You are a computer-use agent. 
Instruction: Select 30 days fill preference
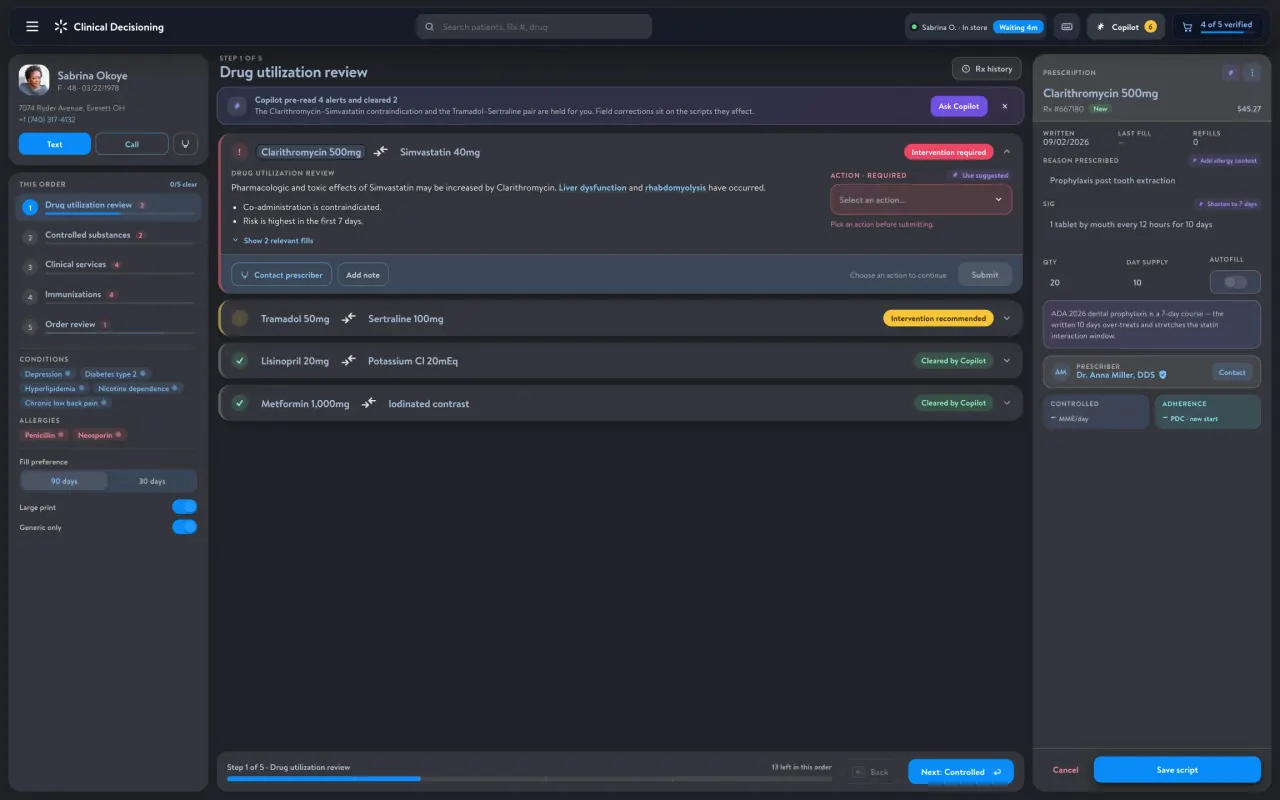tap(152, 481)
